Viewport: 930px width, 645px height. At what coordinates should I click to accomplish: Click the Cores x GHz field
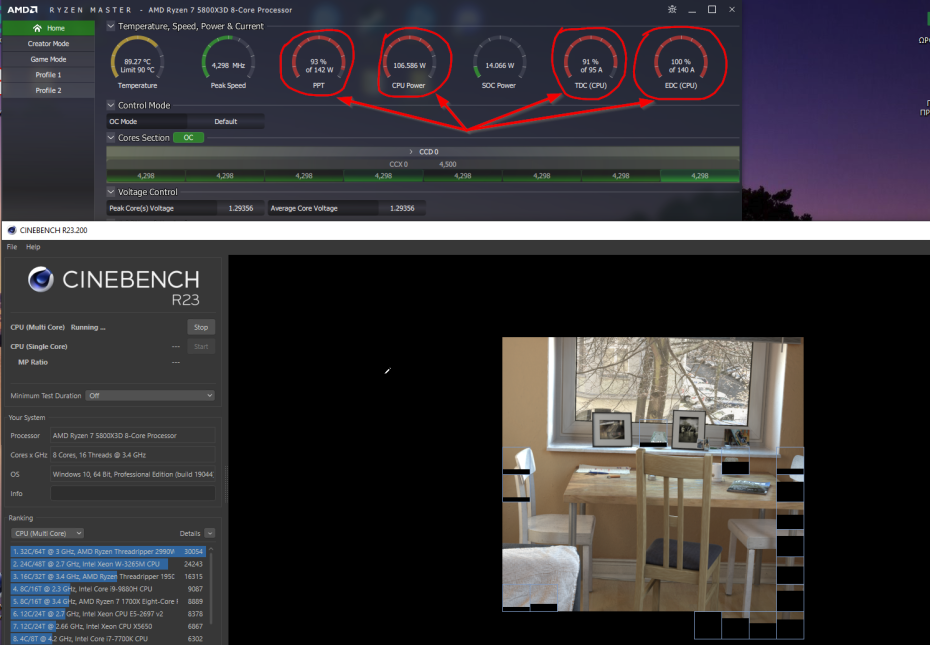[133, 455]
